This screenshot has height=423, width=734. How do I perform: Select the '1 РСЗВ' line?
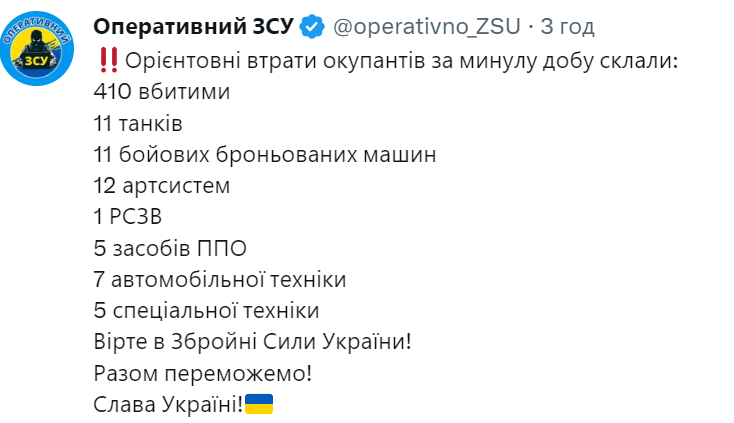[128, 217]
